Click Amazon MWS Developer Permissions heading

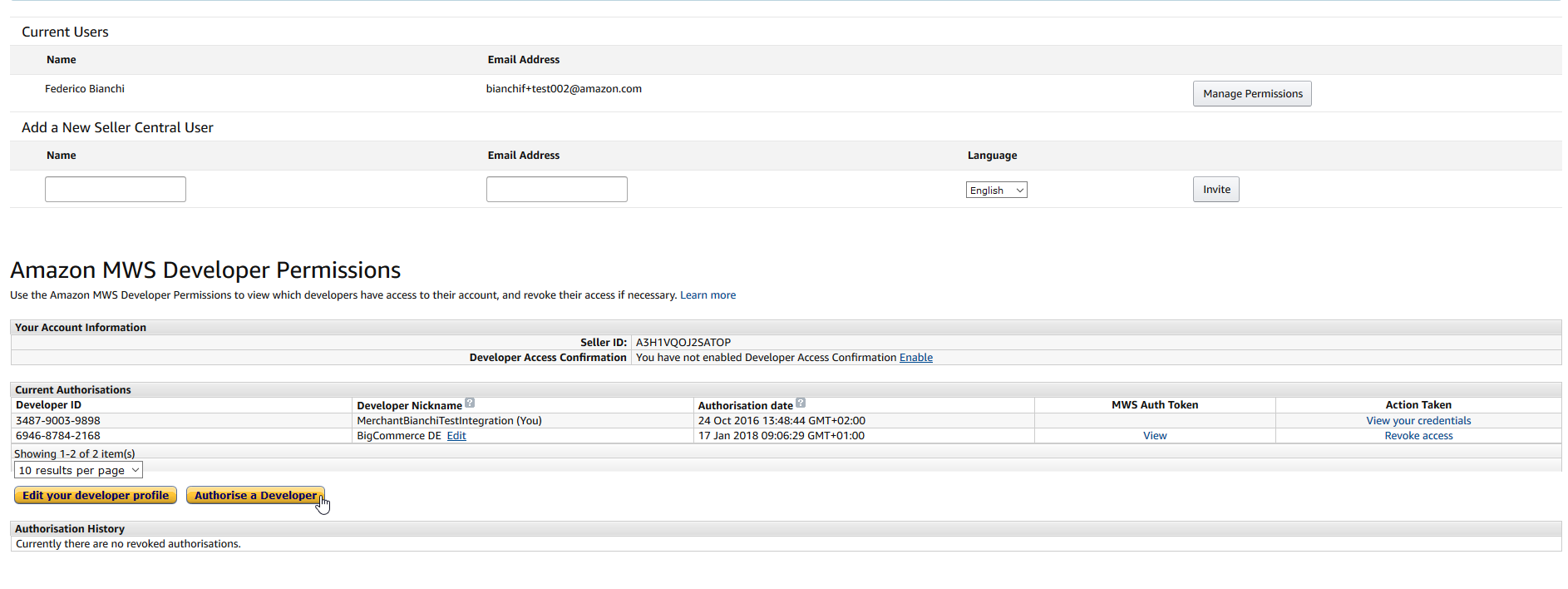[x=205, y=270]
